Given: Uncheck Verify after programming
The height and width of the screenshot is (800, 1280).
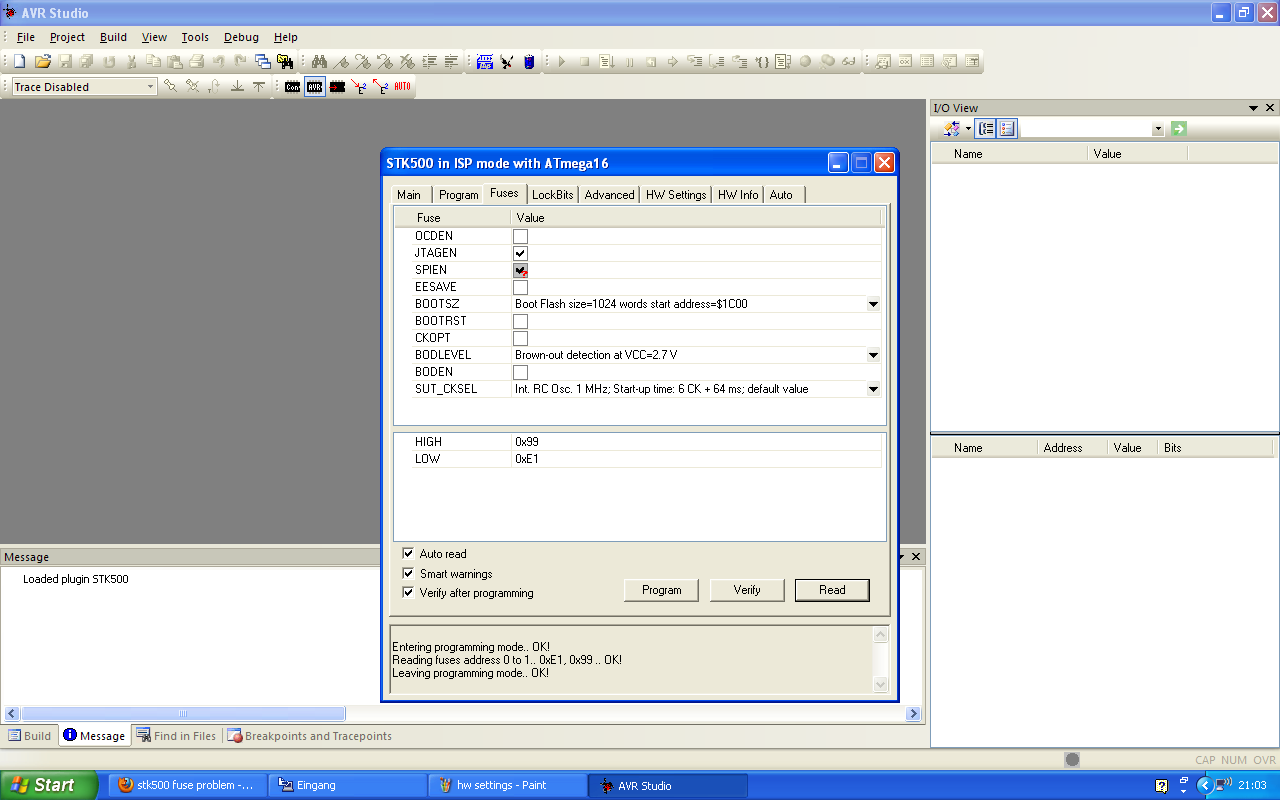Looking at the screenshot, I should click(x=408, y=593).
